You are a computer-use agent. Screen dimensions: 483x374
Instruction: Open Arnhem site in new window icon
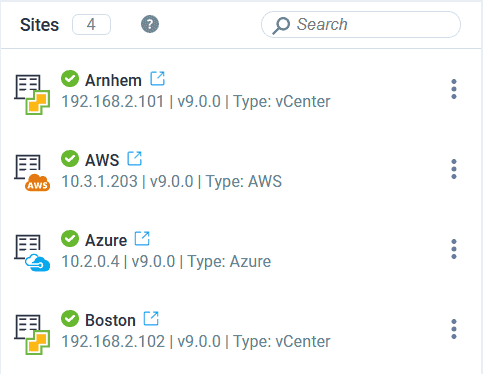(157, 79)
